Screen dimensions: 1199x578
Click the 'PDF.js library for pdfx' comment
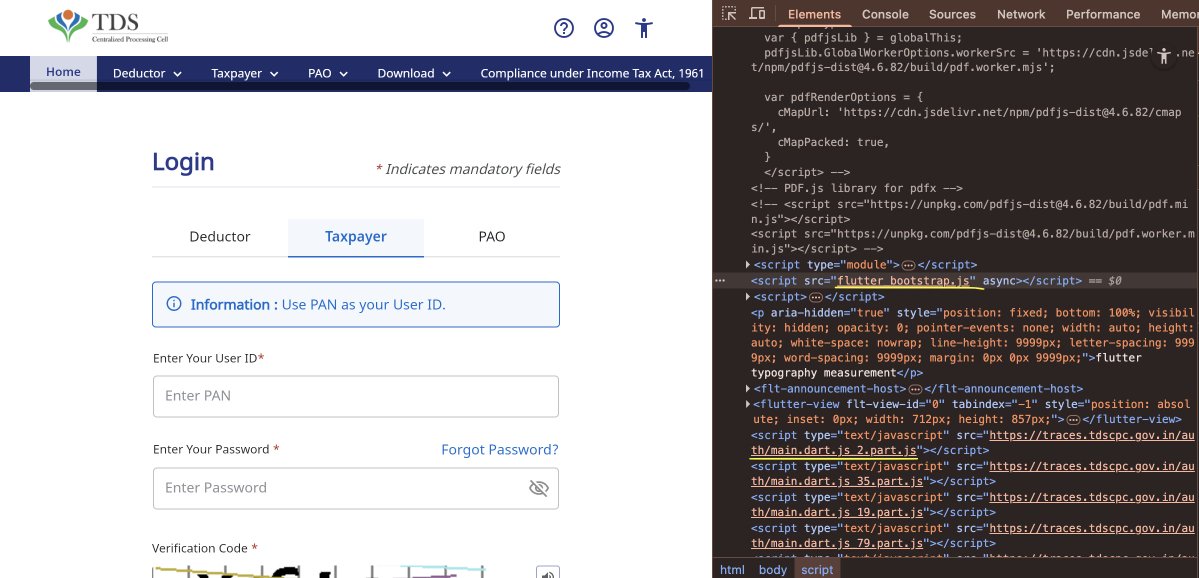pyautogui.click(x=856, y=188)
